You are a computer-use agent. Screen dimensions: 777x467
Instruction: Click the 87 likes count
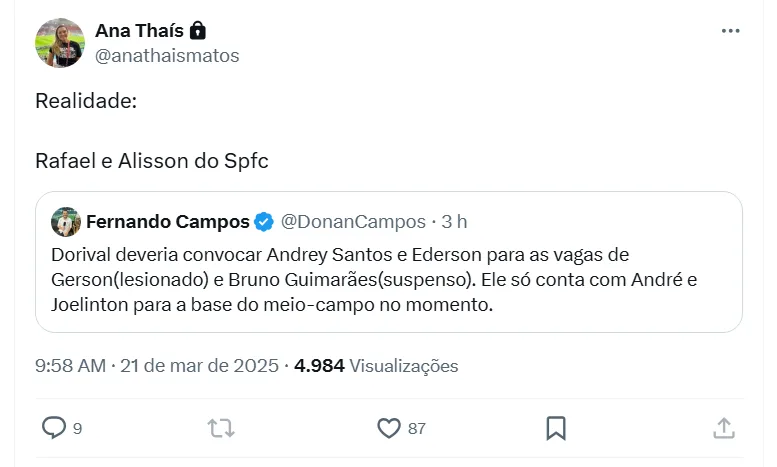[x=417, y=429]
